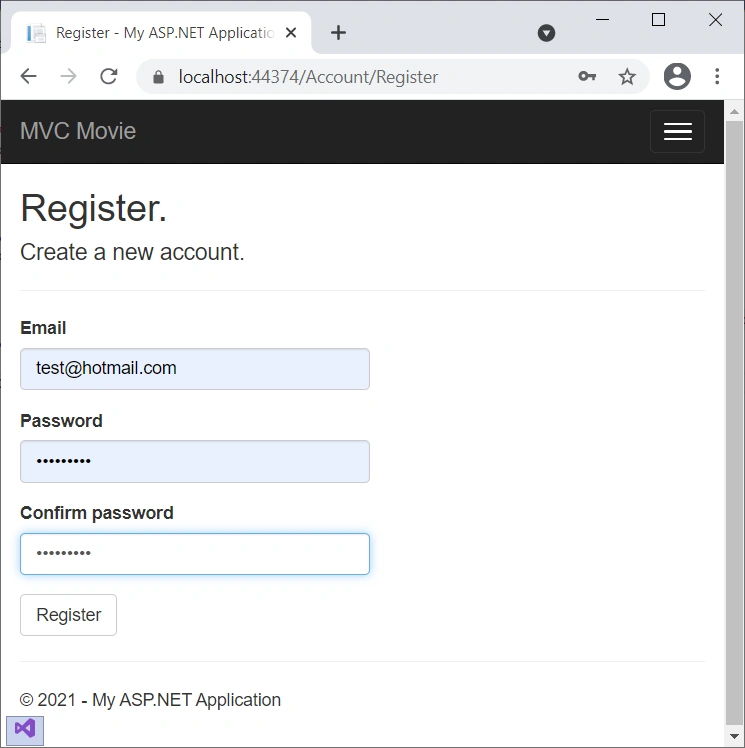
Task: Close the Register tab
Action: pos(290,33)
